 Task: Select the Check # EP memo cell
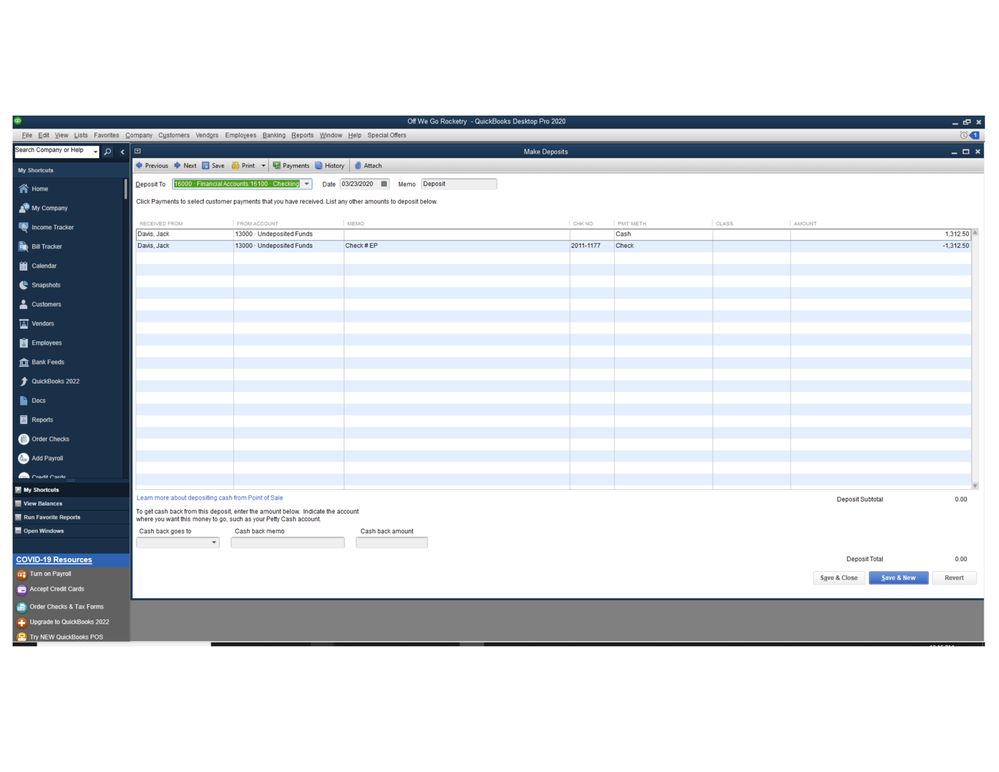pyautogui.click(x=457, y=246)
